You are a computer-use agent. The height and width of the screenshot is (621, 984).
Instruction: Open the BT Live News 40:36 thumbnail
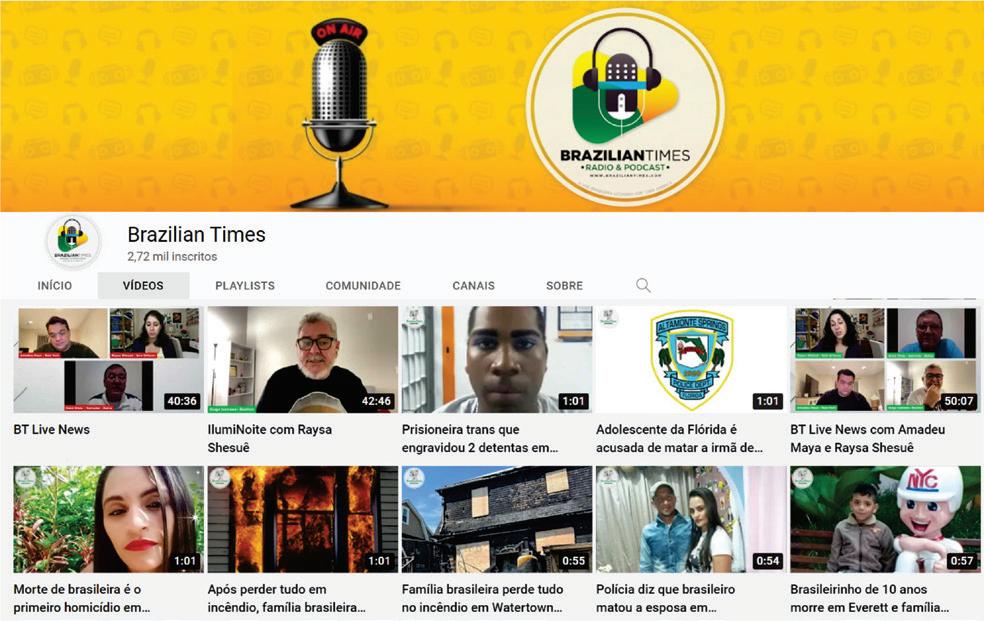pos(109,359)
